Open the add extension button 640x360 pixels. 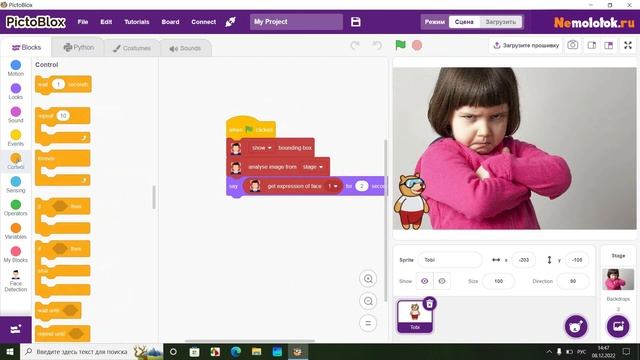tap(16, 329)
